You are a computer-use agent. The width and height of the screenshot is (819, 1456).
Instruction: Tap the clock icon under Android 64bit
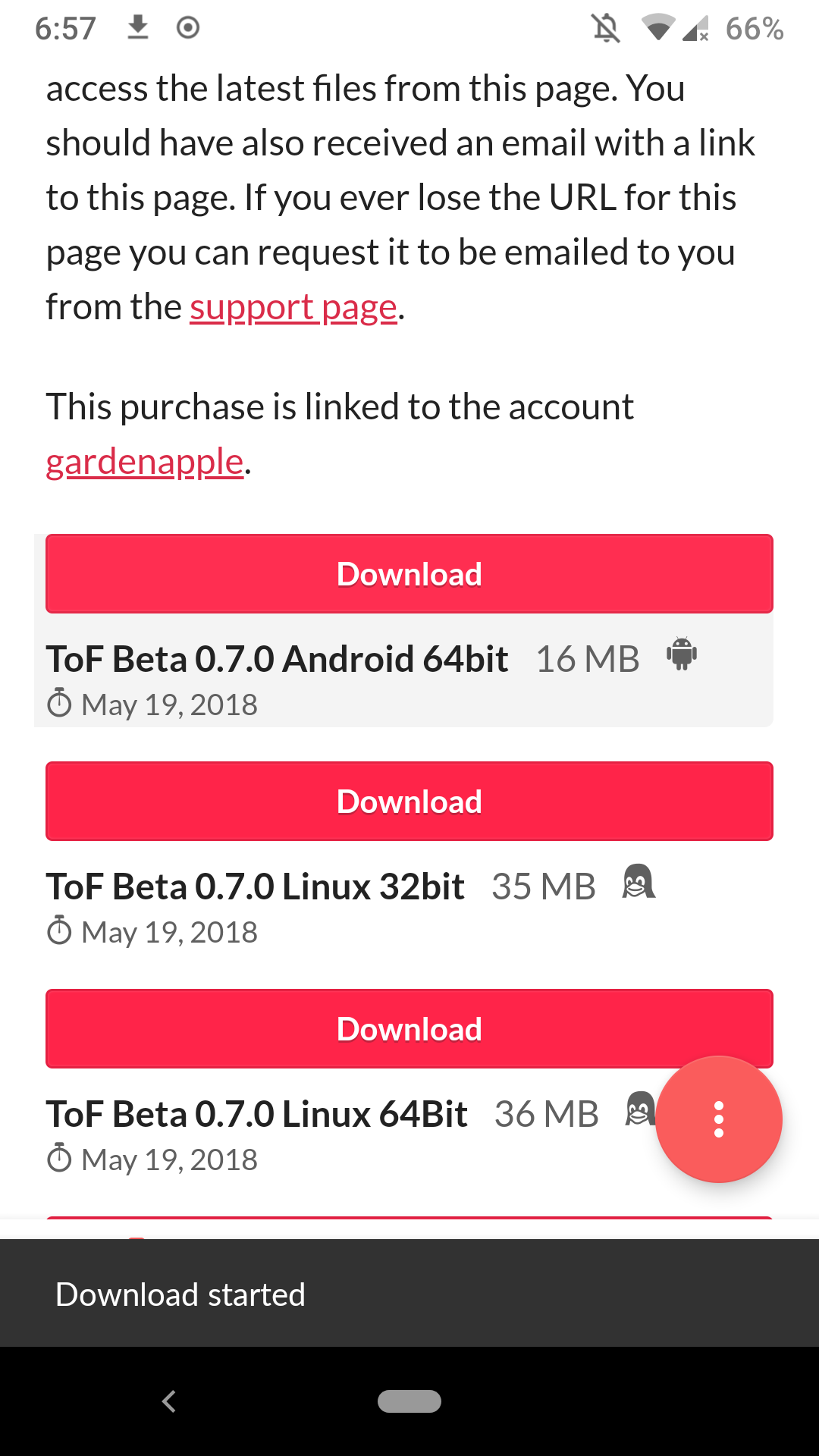59,704
